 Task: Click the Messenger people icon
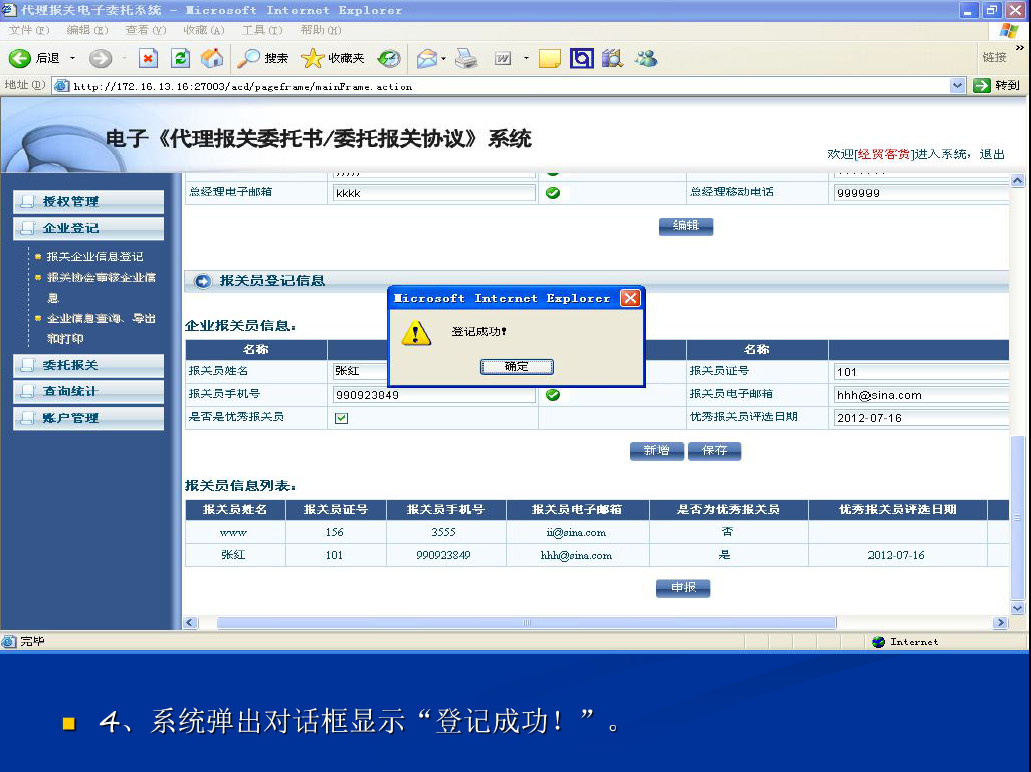point(646,59)
